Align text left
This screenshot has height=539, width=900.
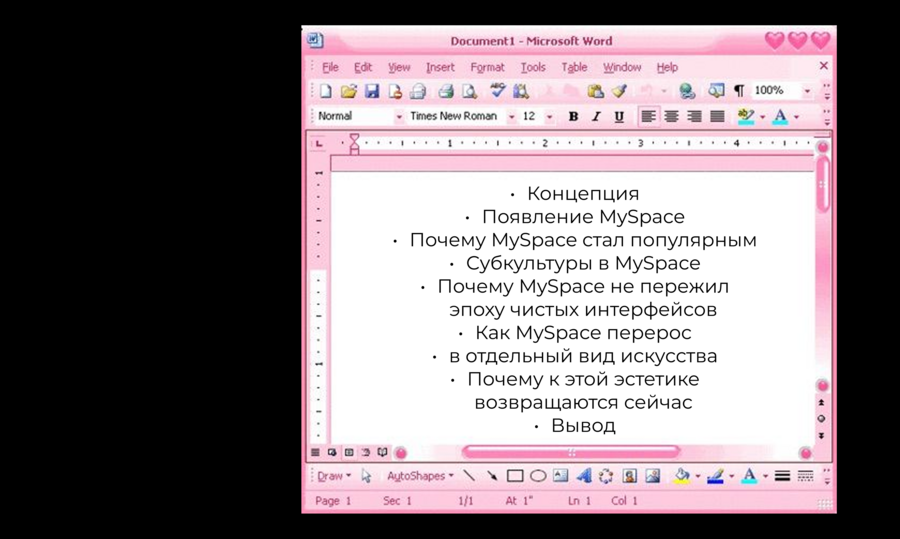648,117
